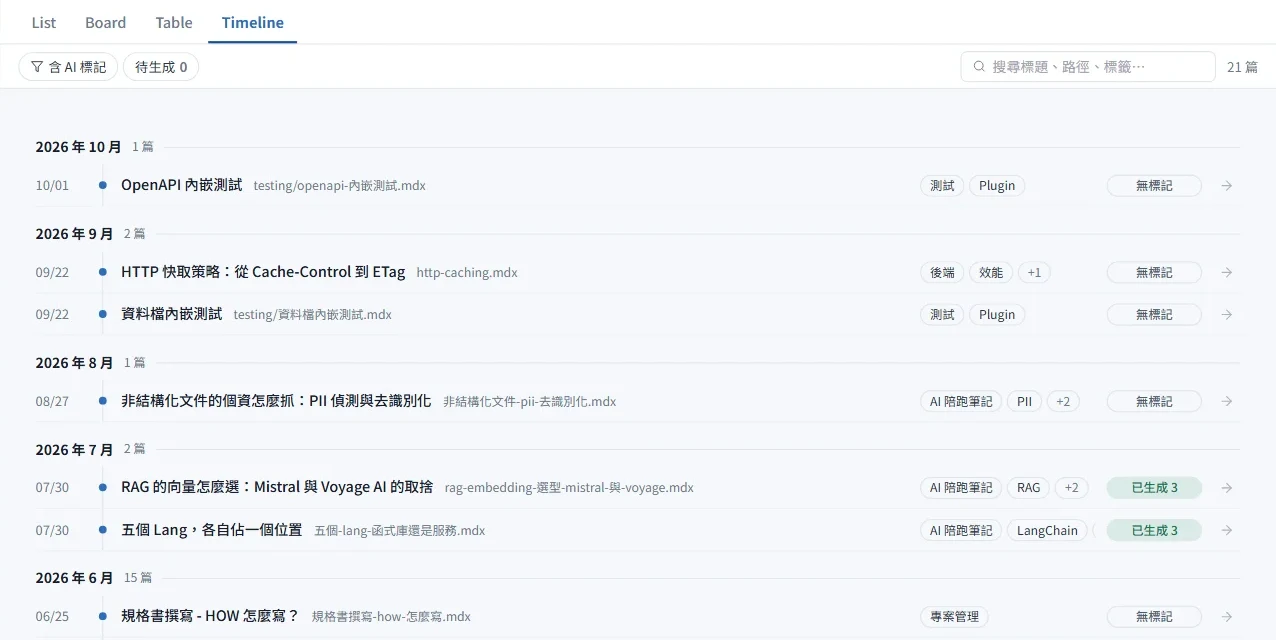Image resolution: width=1276 pixels, height=640 pixels.
Task: Click path rag-embedding-選型-mistral-與-voyage.mdx
Action: tap(569, 488)
